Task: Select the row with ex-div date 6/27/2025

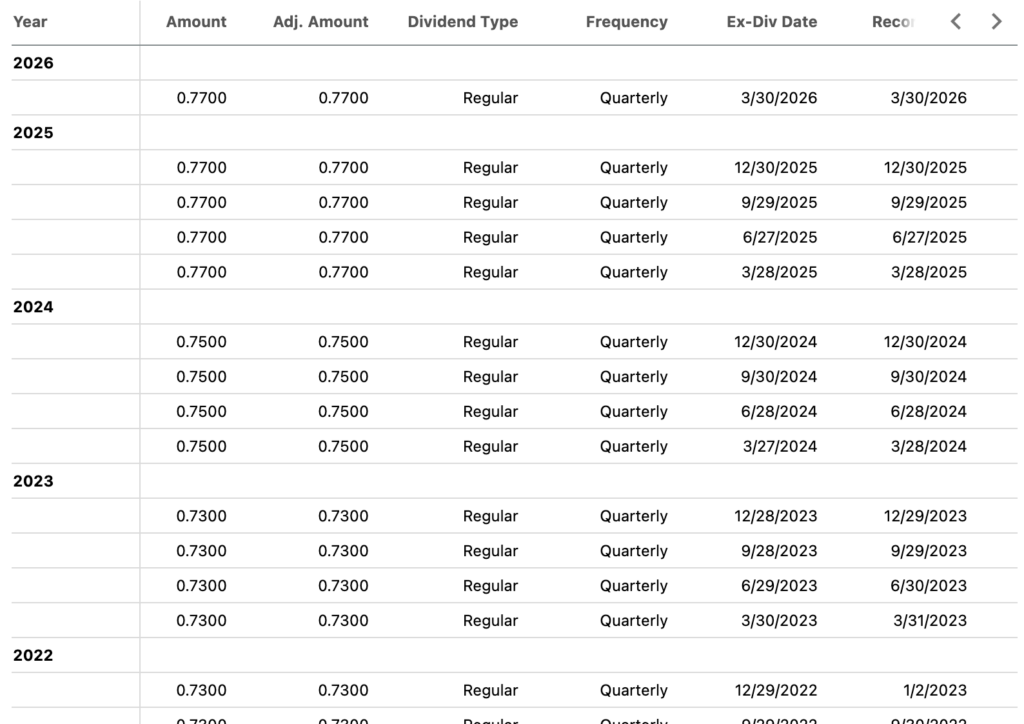Action: coord(515,238)
